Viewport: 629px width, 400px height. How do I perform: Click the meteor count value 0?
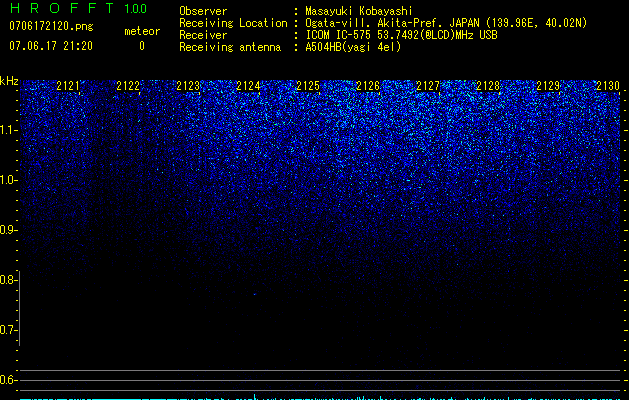pos(142,46)
